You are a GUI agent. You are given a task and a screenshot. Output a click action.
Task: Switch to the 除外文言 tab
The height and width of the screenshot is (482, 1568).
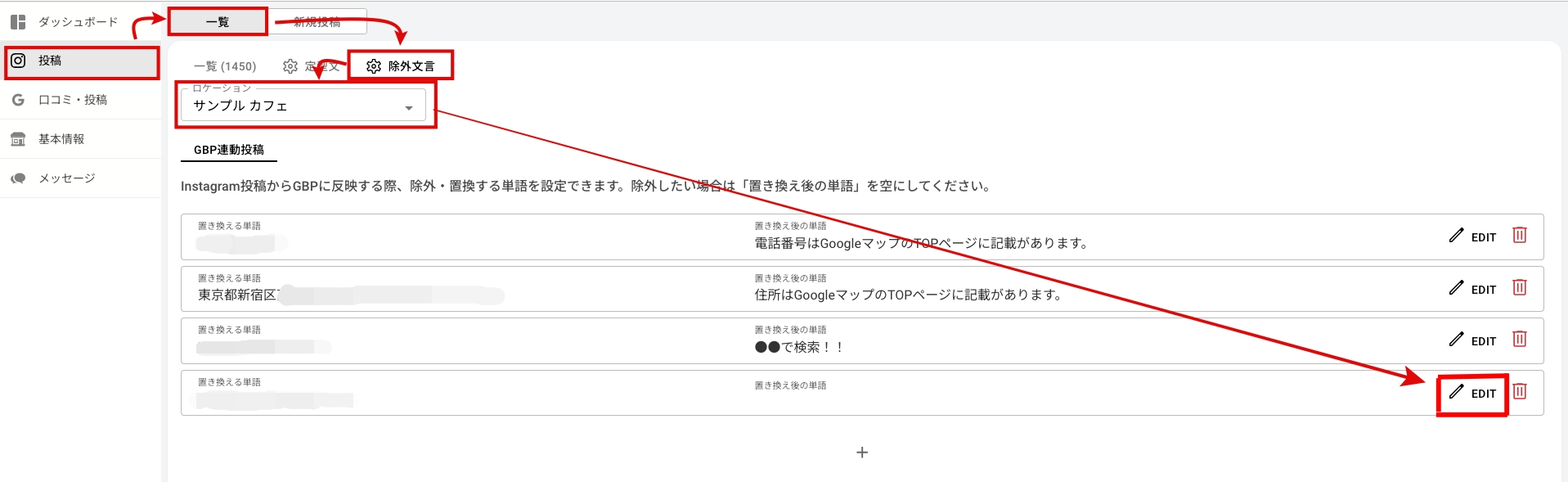(401, 66)
